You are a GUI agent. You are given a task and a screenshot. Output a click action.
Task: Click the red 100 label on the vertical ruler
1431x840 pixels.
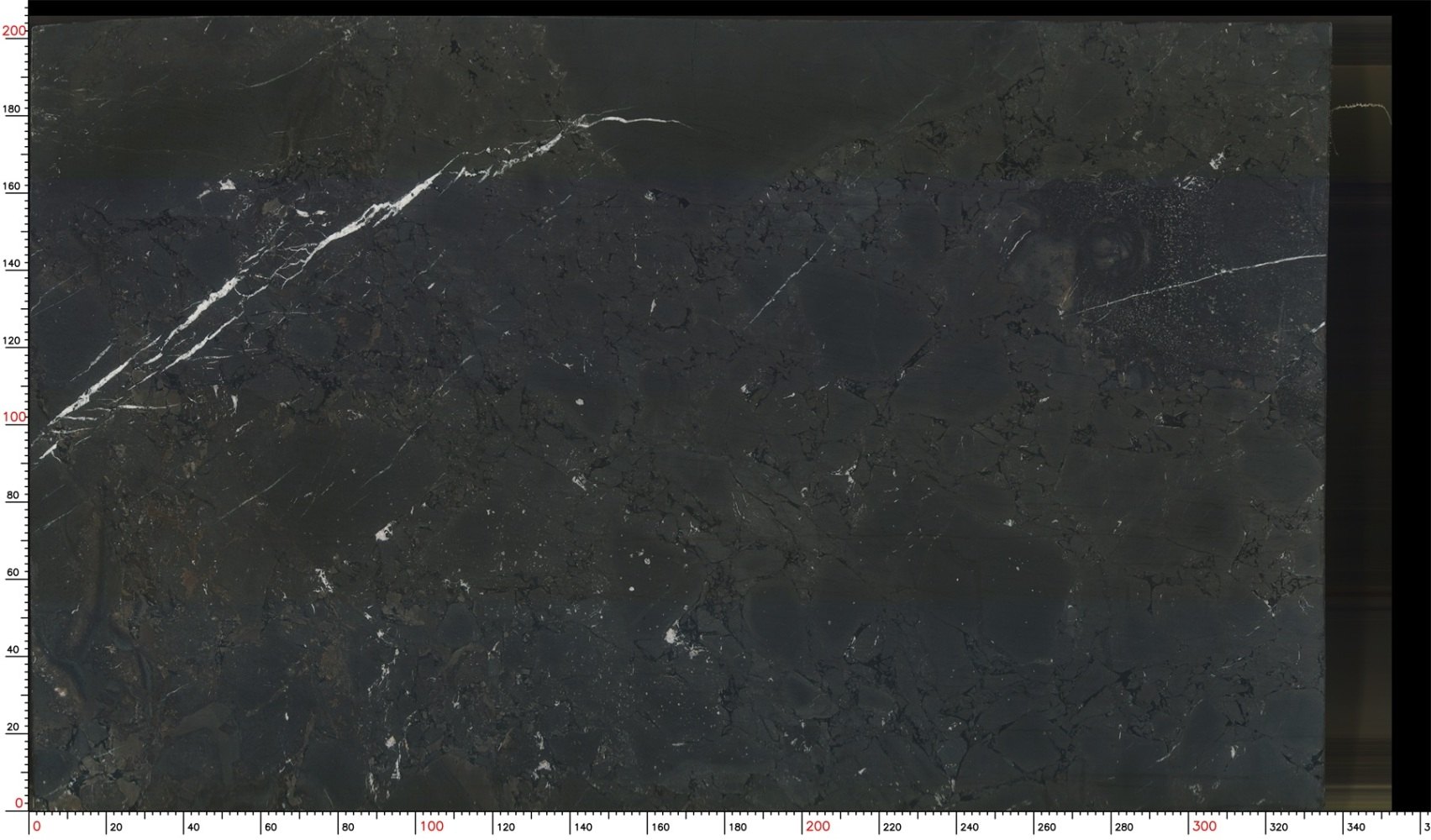14,417
